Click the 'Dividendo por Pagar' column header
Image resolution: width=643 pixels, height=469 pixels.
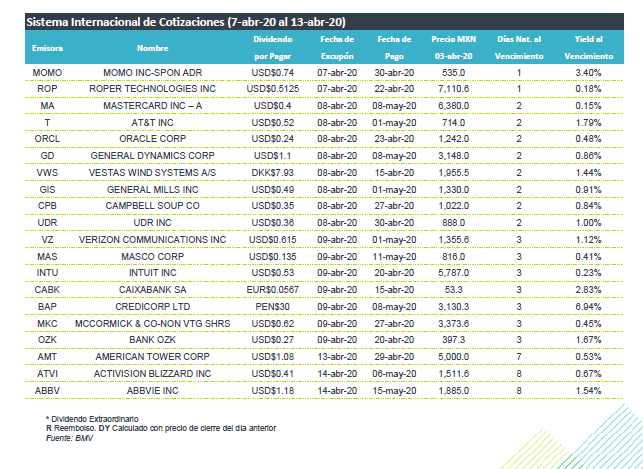[273, 48]
